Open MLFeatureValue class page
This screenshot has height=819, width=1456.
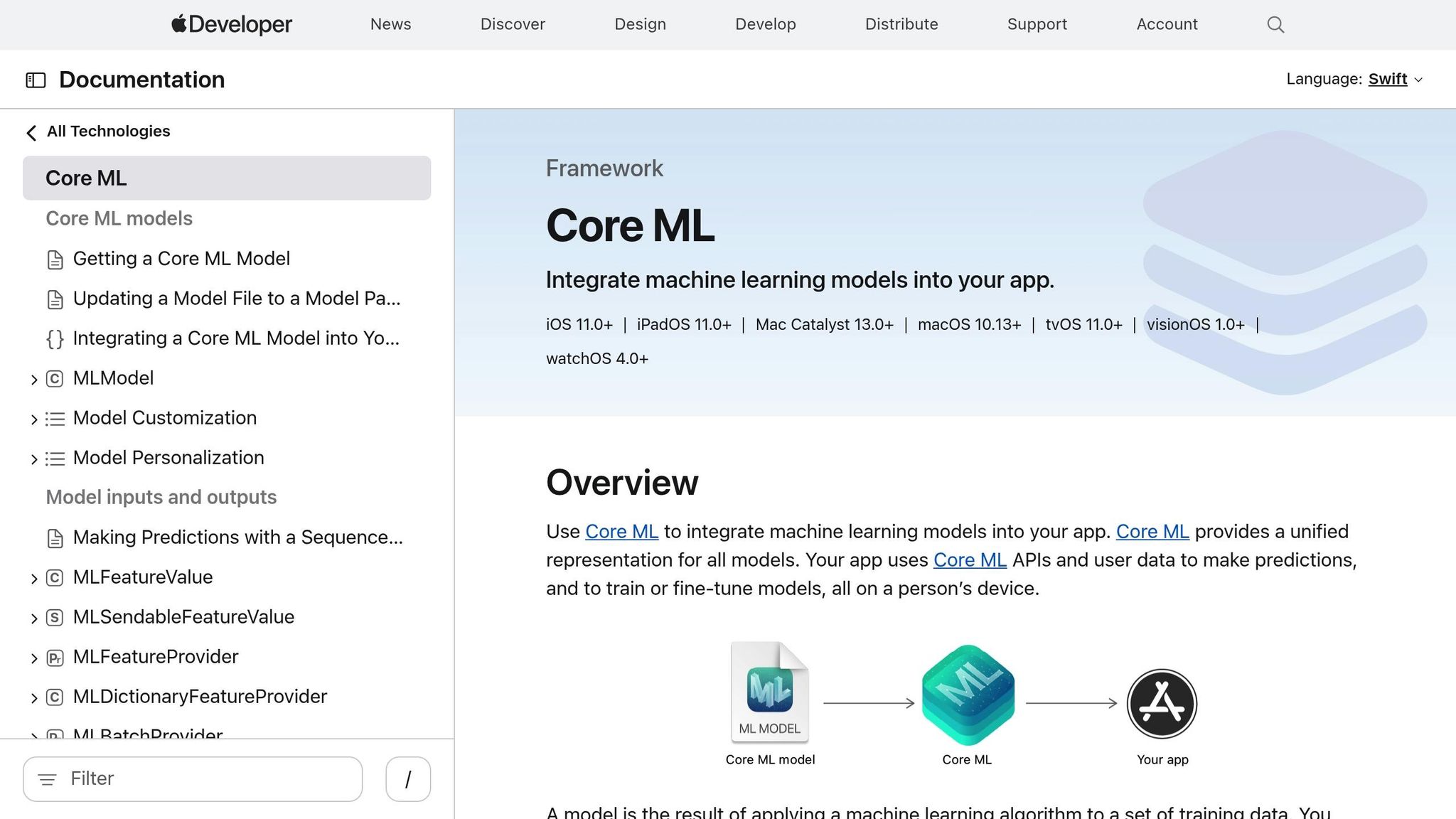[x=143, y=577]
